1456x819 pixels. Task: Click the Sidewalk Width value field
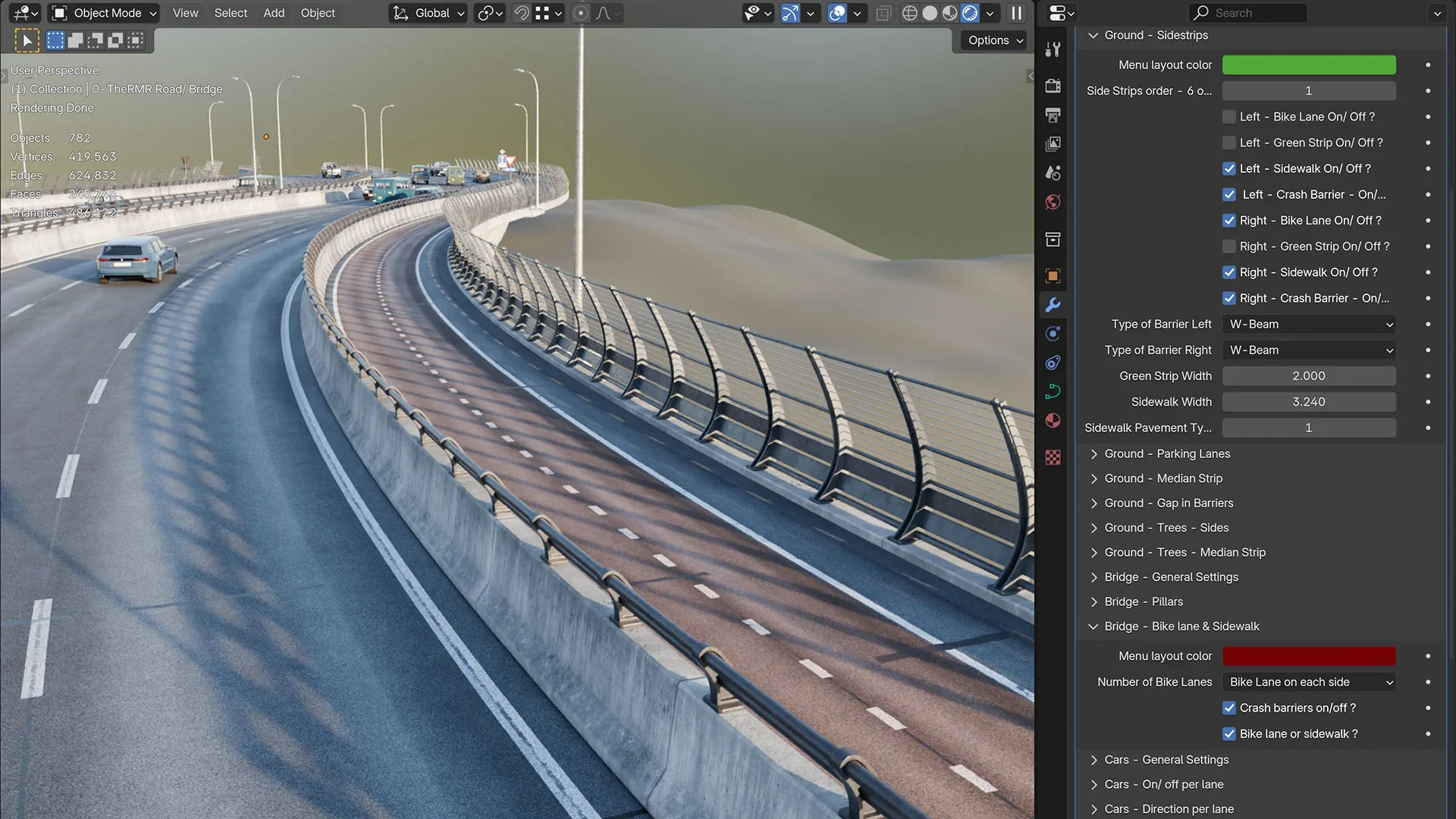[x=1308, y=402]
